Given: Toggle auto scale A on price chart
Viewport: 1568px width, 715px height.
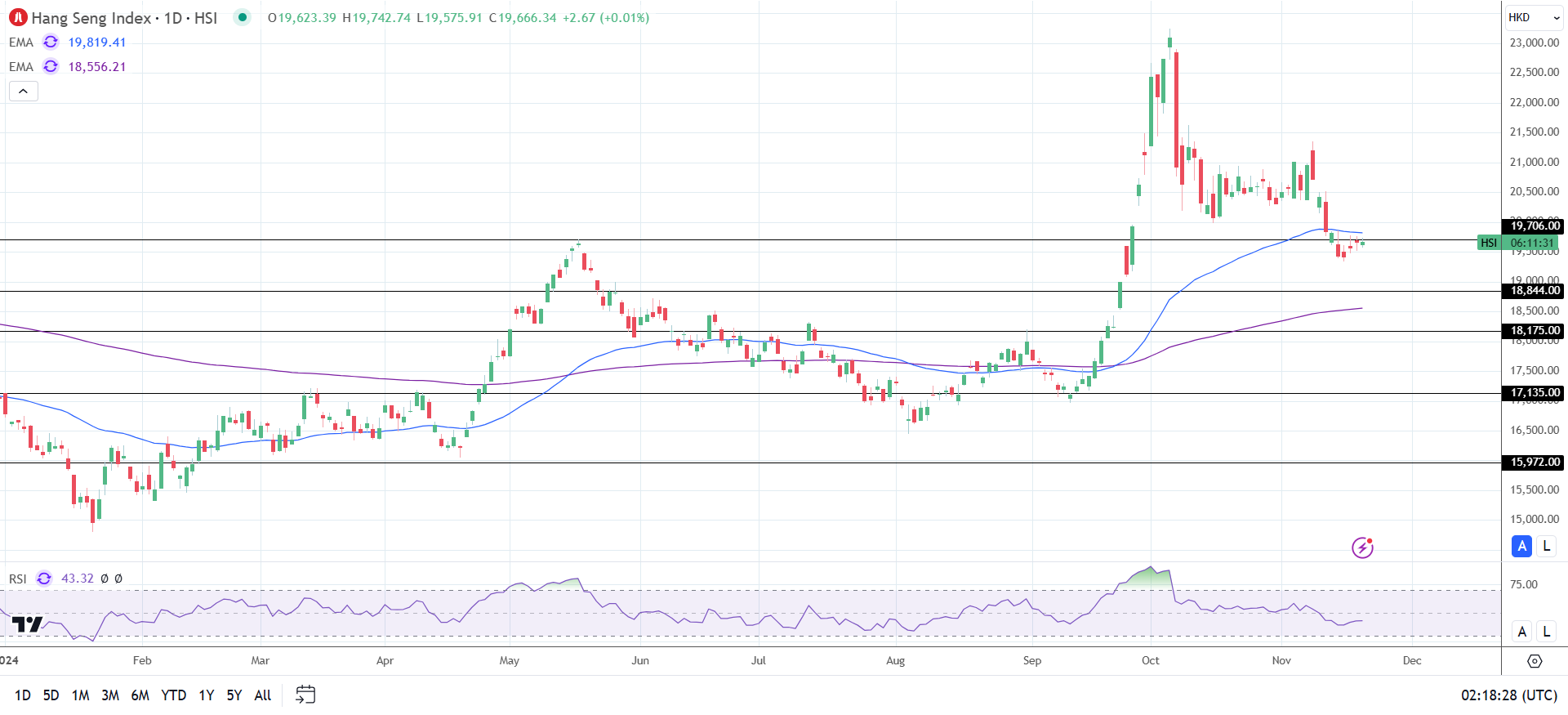Looking at the screenshot, I should [1521, 546].
